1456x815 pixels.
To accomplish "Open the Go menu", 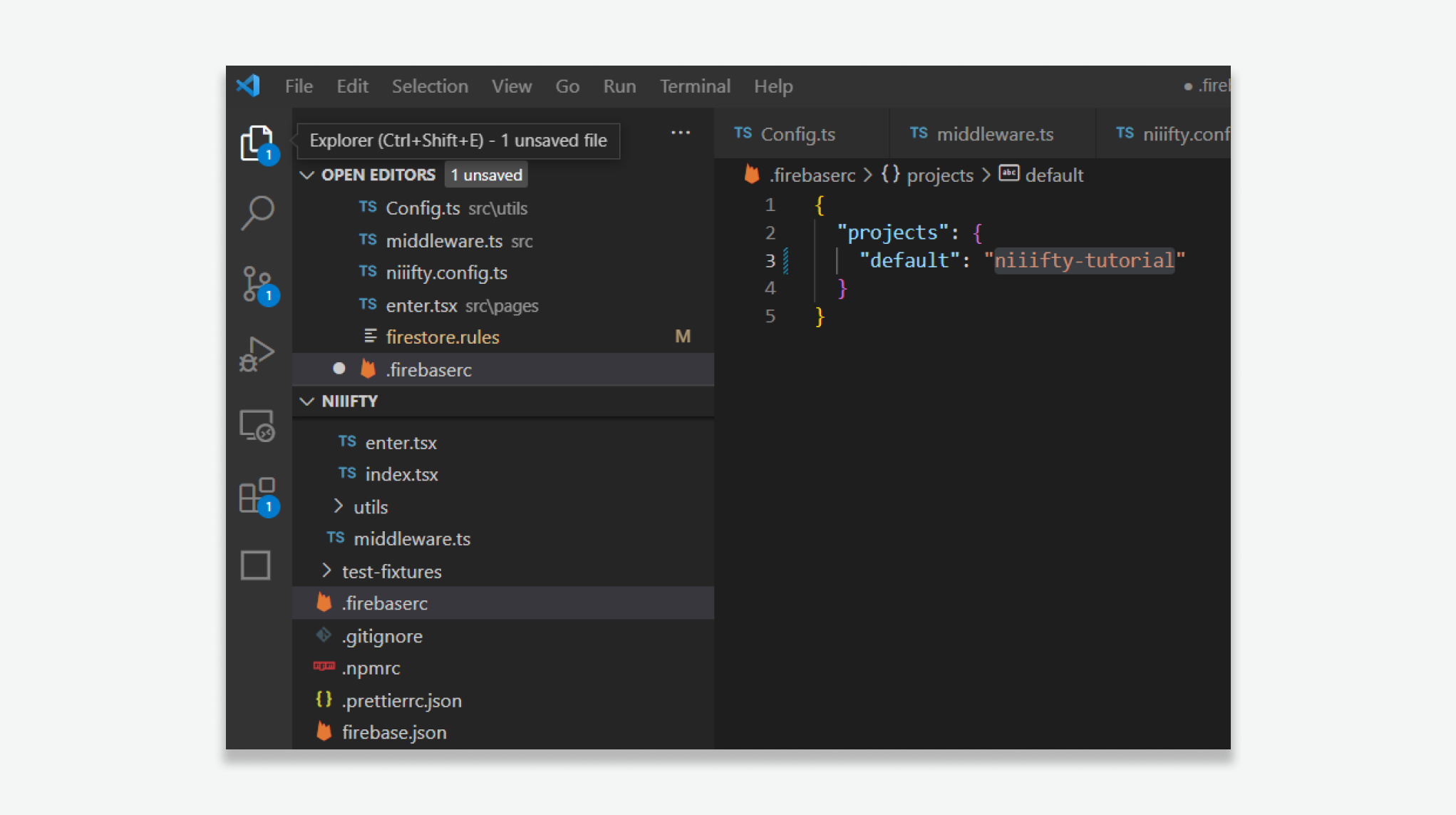I will coord(567,86).
